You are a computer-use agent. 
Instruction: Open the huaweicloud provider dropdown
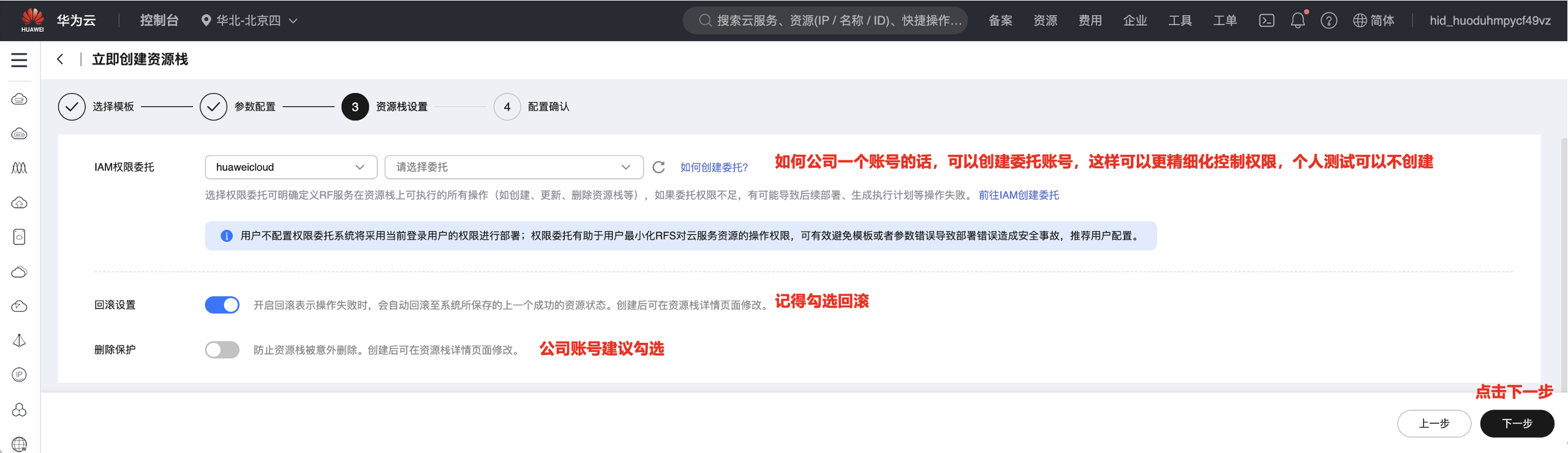291,167
